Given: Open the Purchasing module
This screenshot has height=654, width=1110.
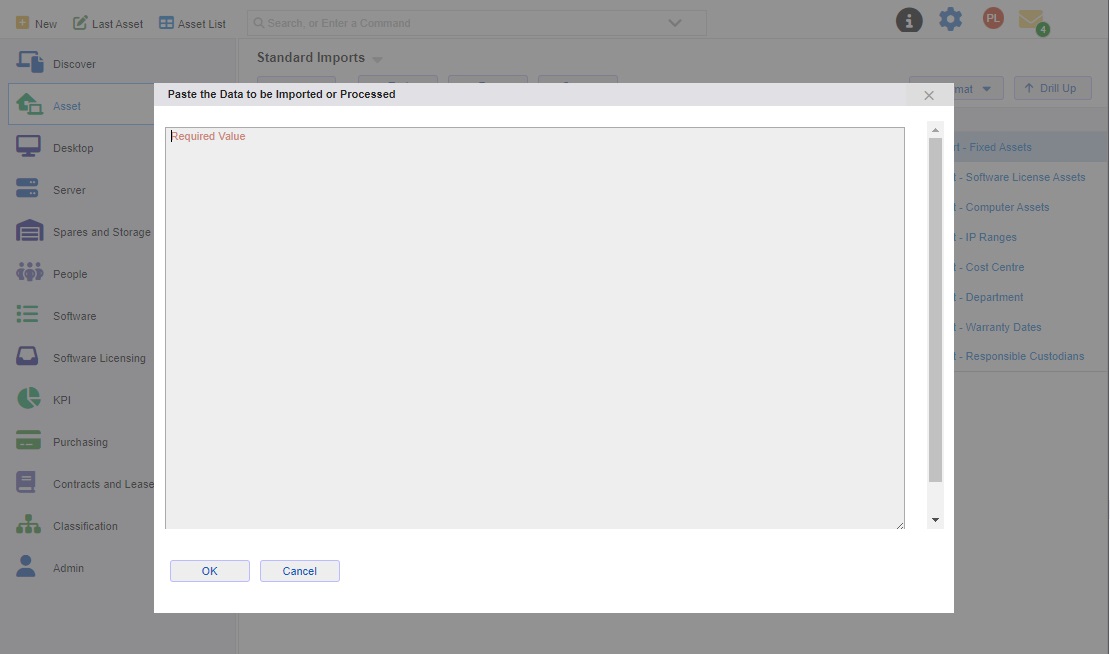Looking at the screenshot, I should tap(27, 440).
